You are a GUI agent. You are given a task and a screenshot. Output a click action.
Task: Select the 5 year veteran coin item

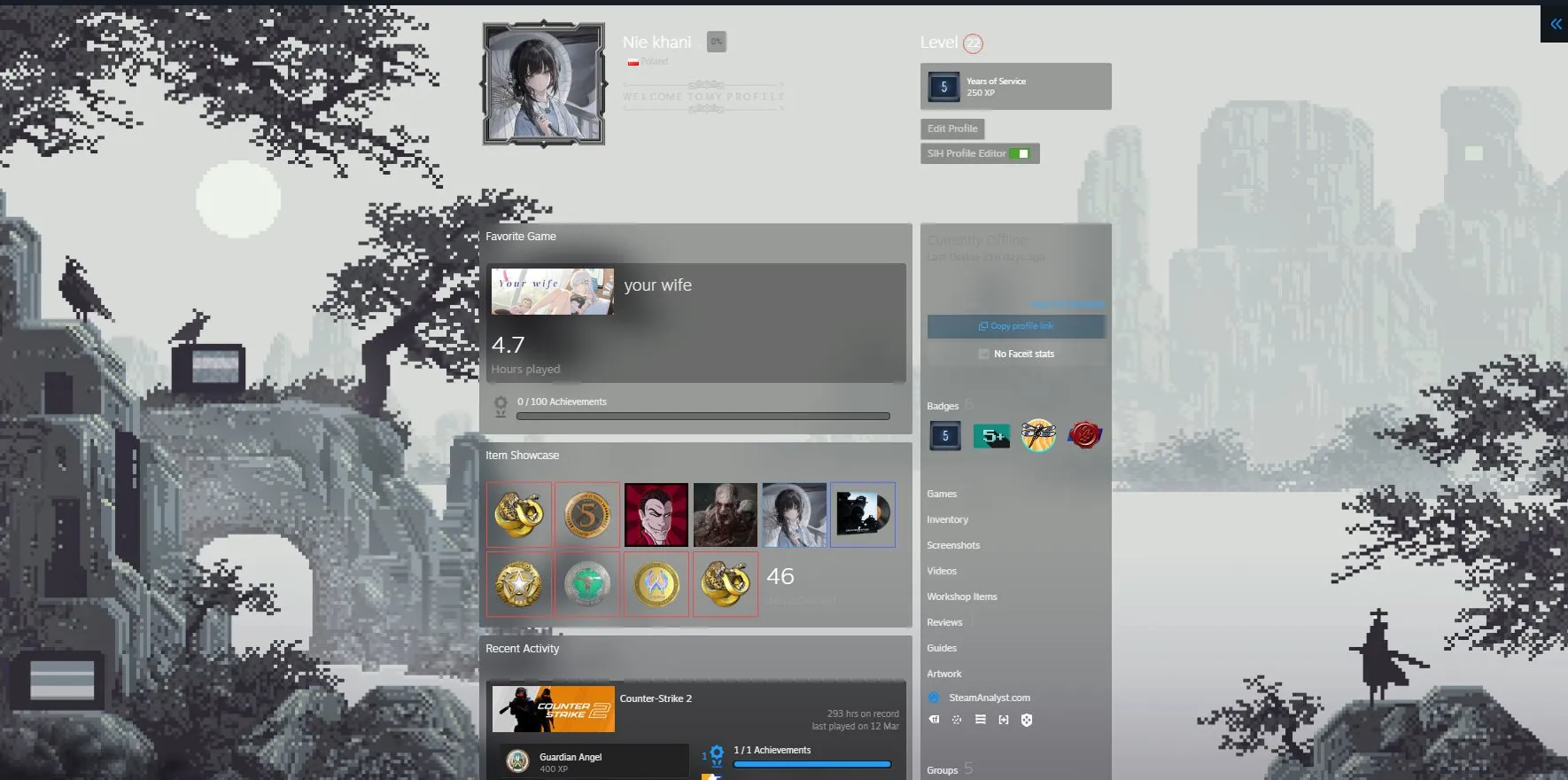[x=587, y=515]
